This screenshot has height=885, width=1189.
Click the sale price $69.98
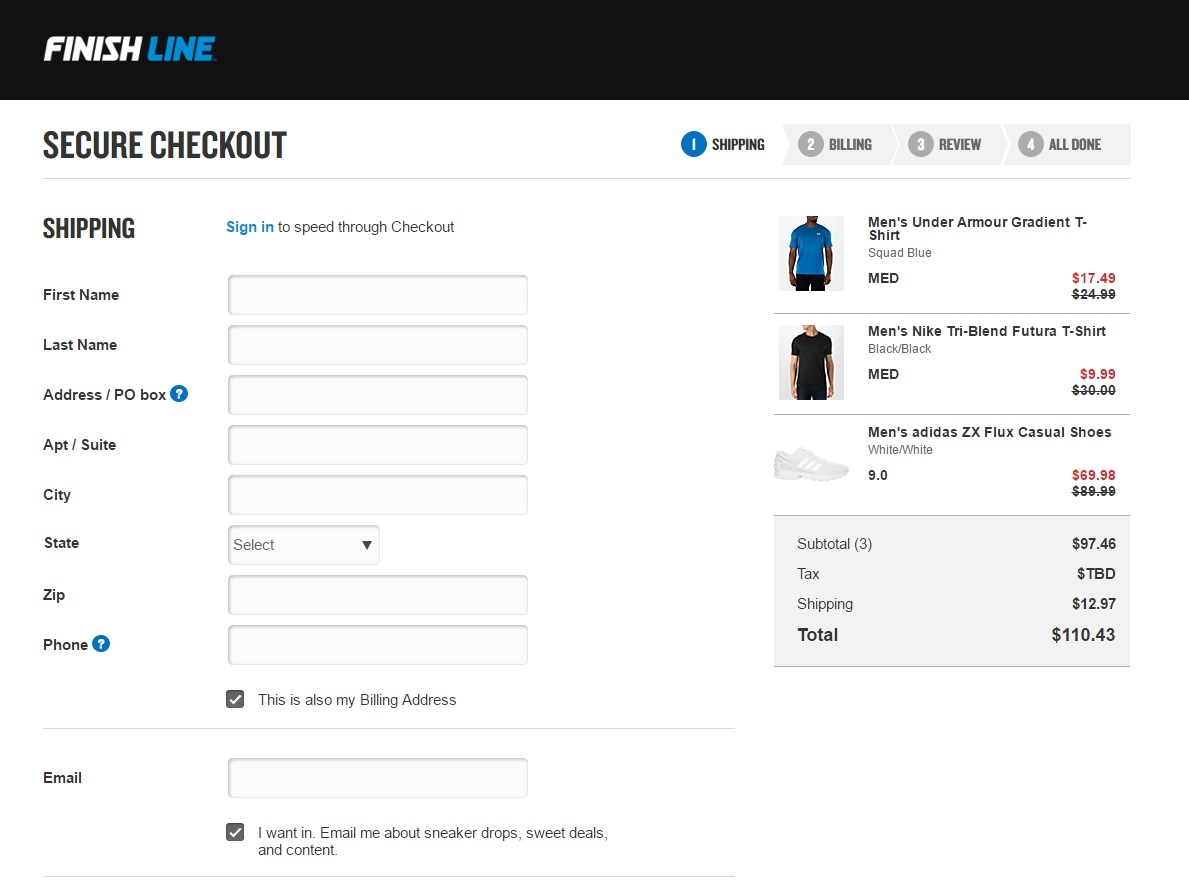coord(1093,475)
